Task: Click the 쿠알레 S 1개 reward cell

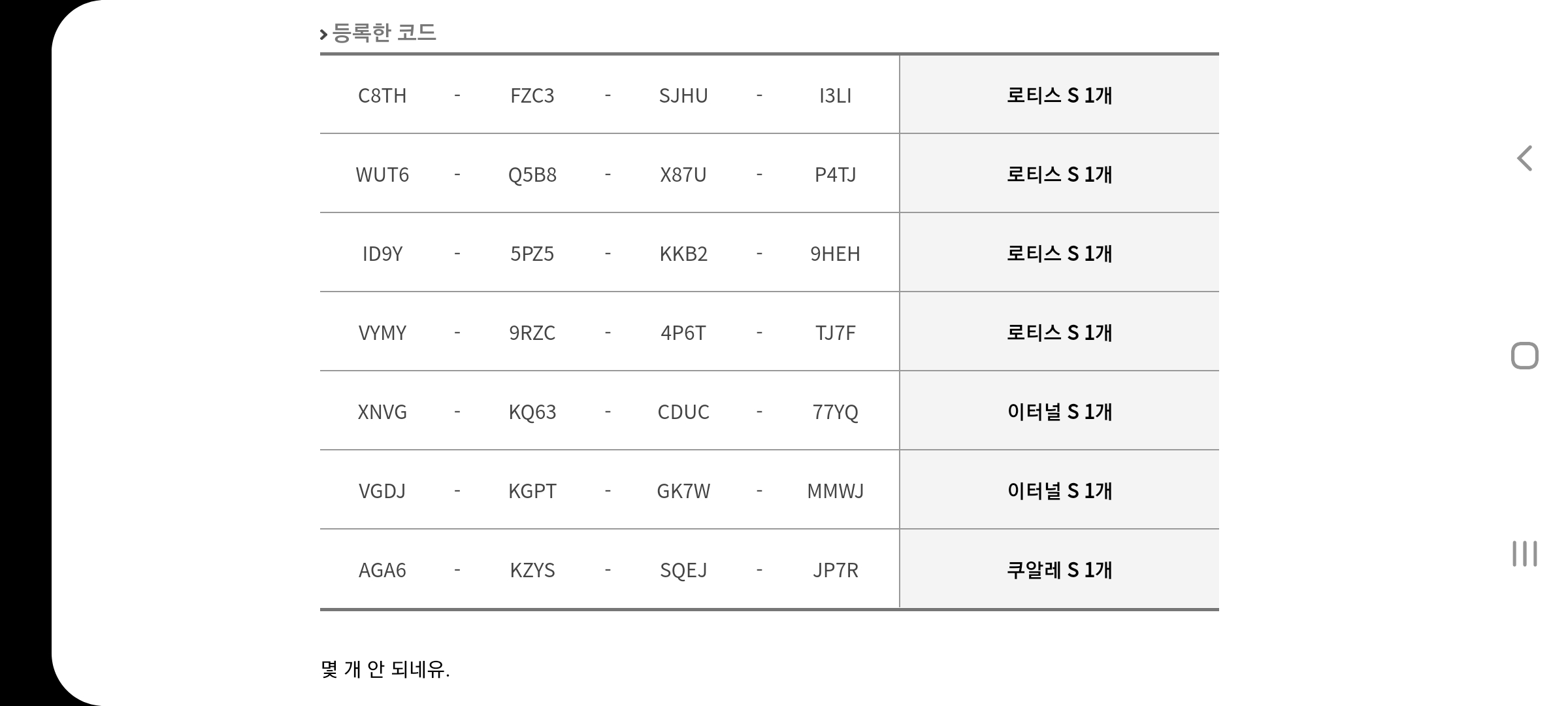Action: pos(1059,569)
